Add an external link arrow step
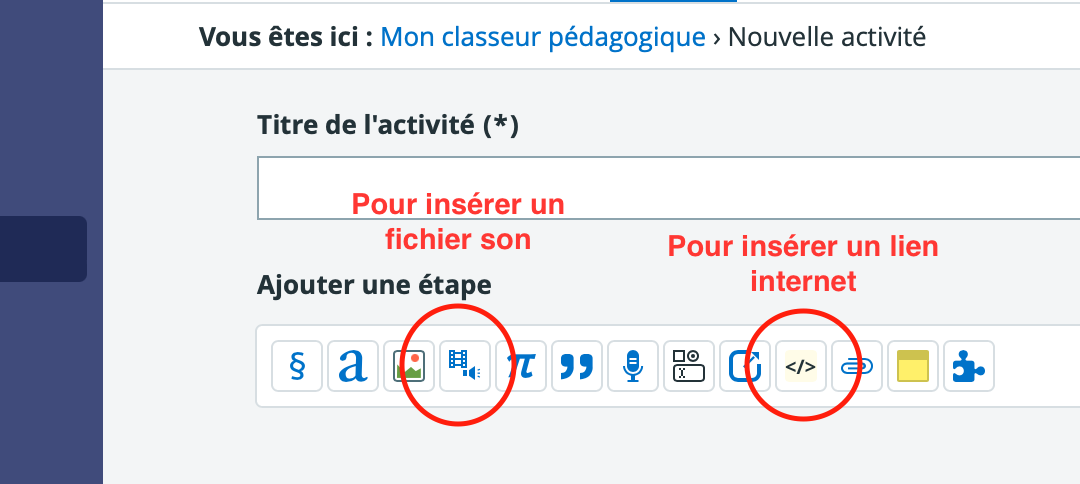This screenshot has width=1080, height=484. click(x=745, y=366)
